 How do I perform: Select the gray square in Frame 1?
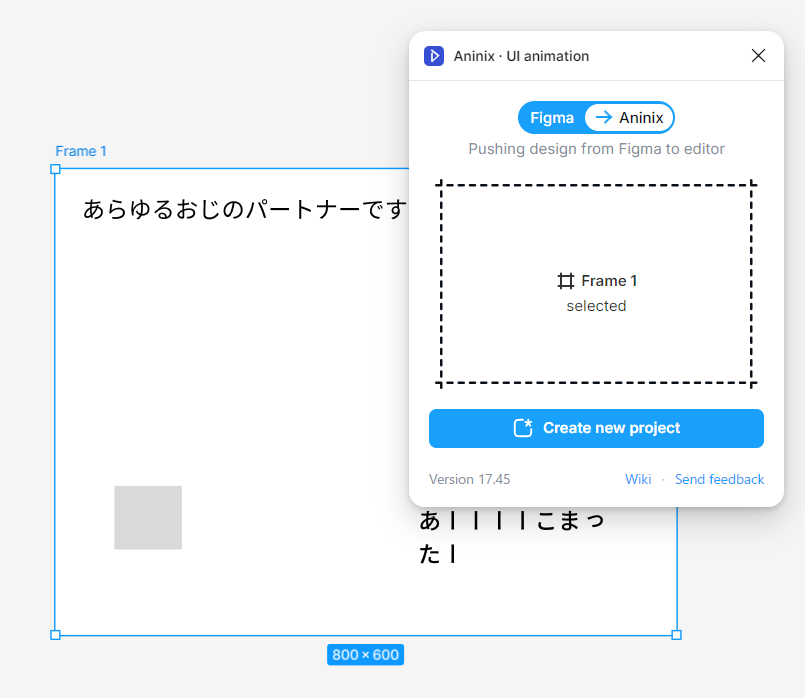(x=148, y=517)
